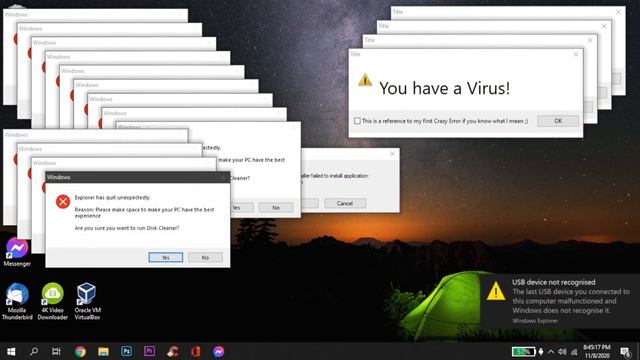Click the front Windows dialog title bar
Screen dimensions: 640x360
pyautogui.click(x=138, y=177)
